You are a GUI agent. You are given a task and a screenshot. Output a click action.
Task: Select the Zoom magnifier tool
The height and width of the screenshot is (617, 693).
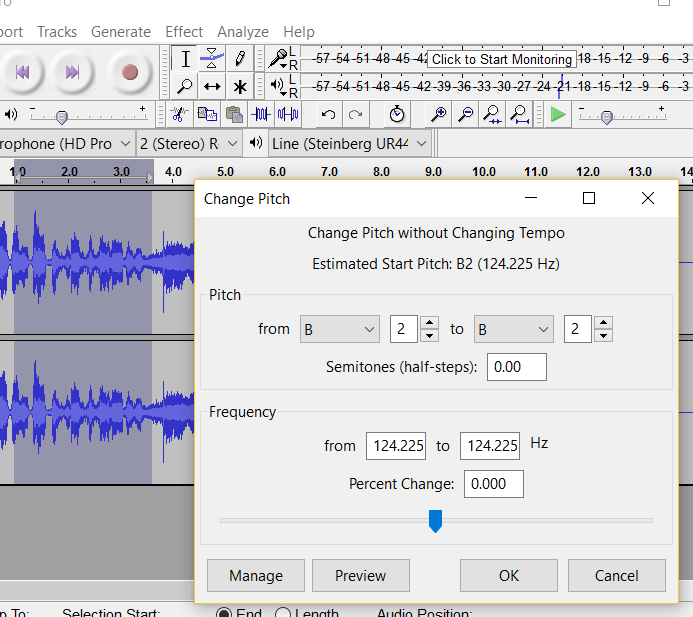pyautogui.click(x=185, y=86)
